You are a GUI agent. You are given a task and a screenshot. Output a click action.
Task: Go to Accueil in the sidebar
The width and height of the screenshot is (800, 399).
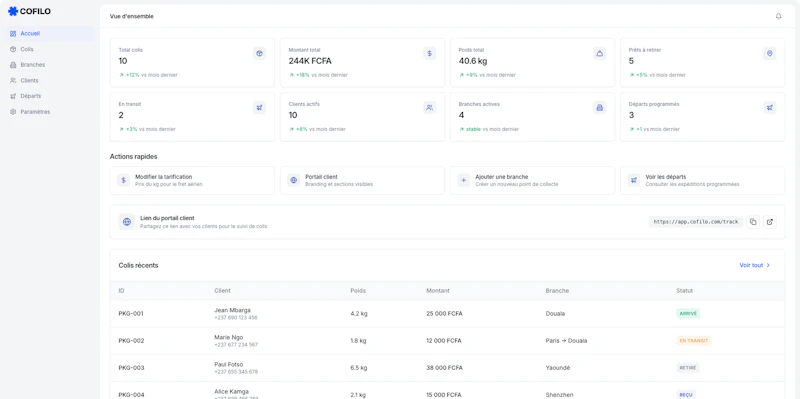point(50,34)
